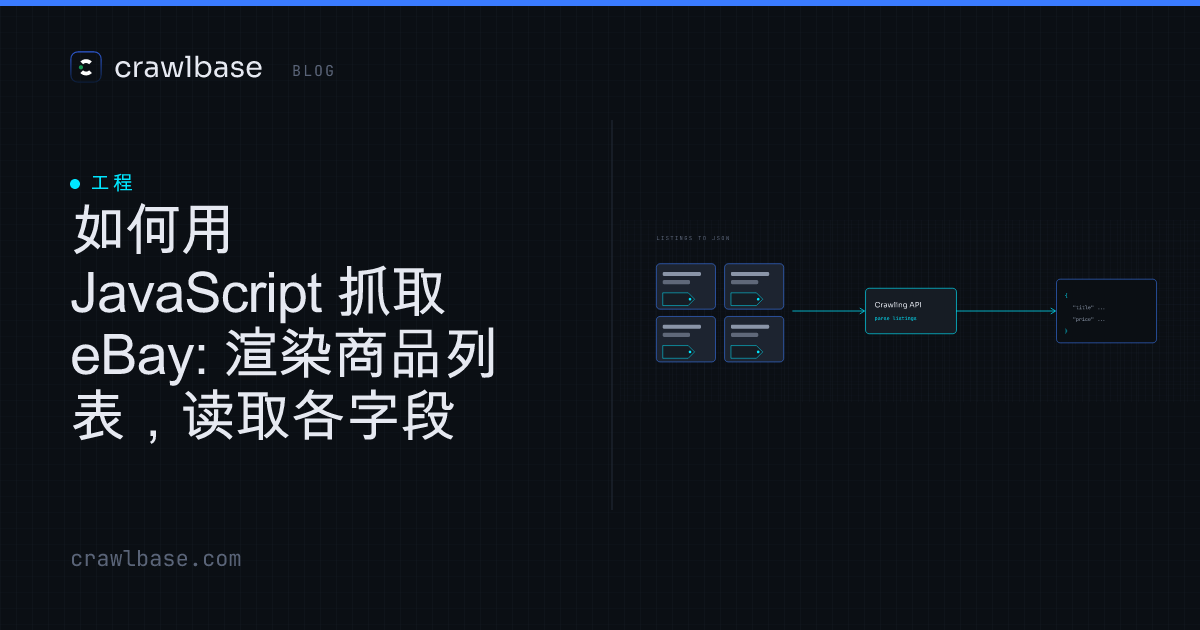Click the "price" JSON line
This screenshot has width=1200, height=630.
[x=1088, y=319]
